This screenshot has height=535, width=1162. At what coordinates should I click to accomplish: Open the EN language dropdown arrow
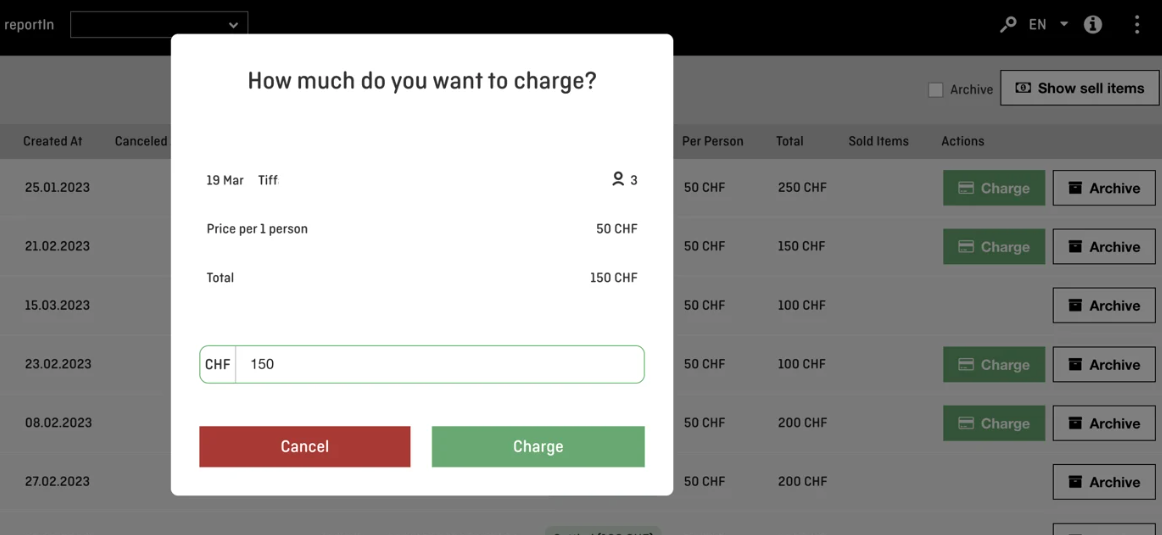[x=1064, y=24]
